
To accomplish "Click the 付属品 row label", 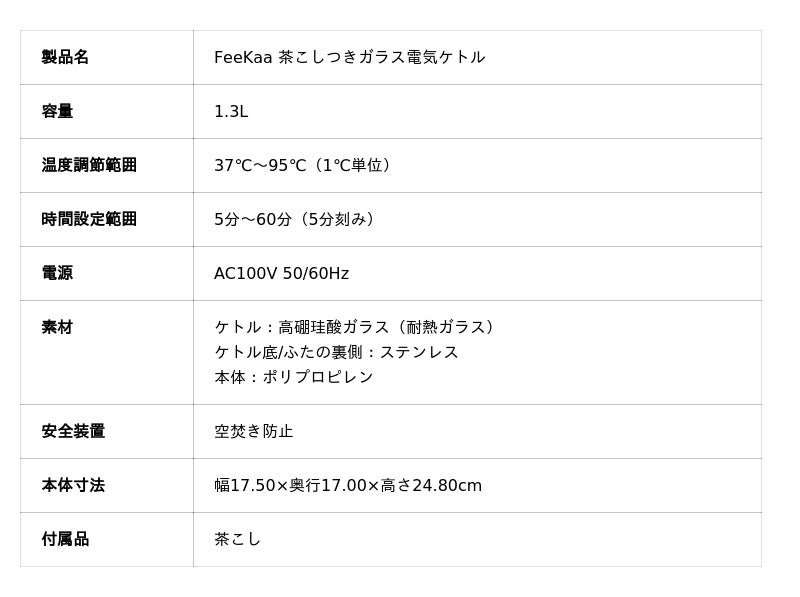I will pos(65,539).
